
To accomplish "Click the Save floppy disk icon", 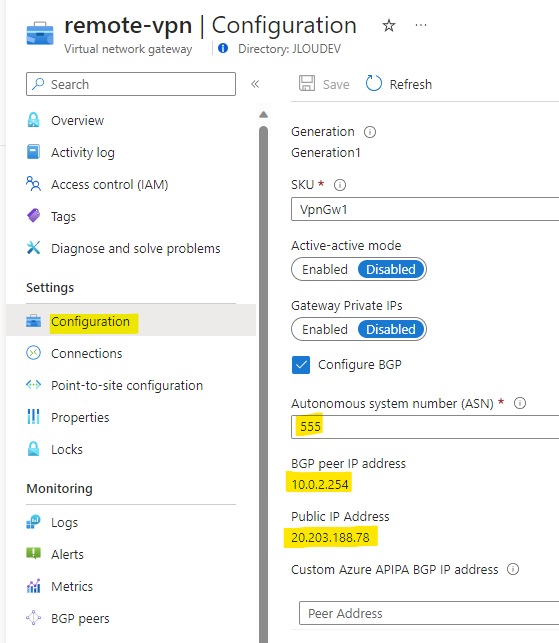I will click(307, 83).
